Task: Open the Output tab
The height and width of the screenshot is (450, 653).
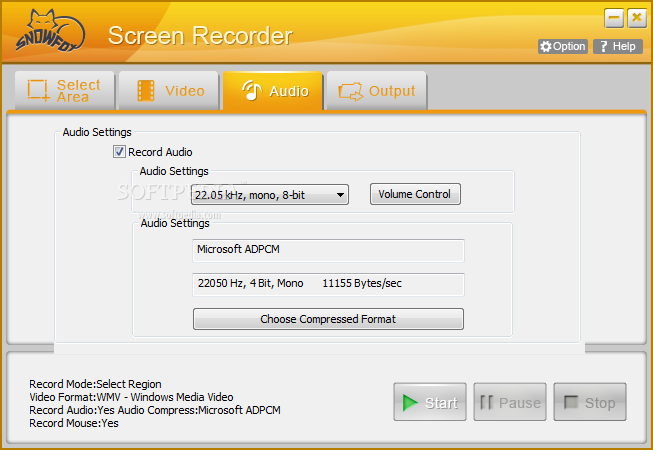Action: click(376, 90)
